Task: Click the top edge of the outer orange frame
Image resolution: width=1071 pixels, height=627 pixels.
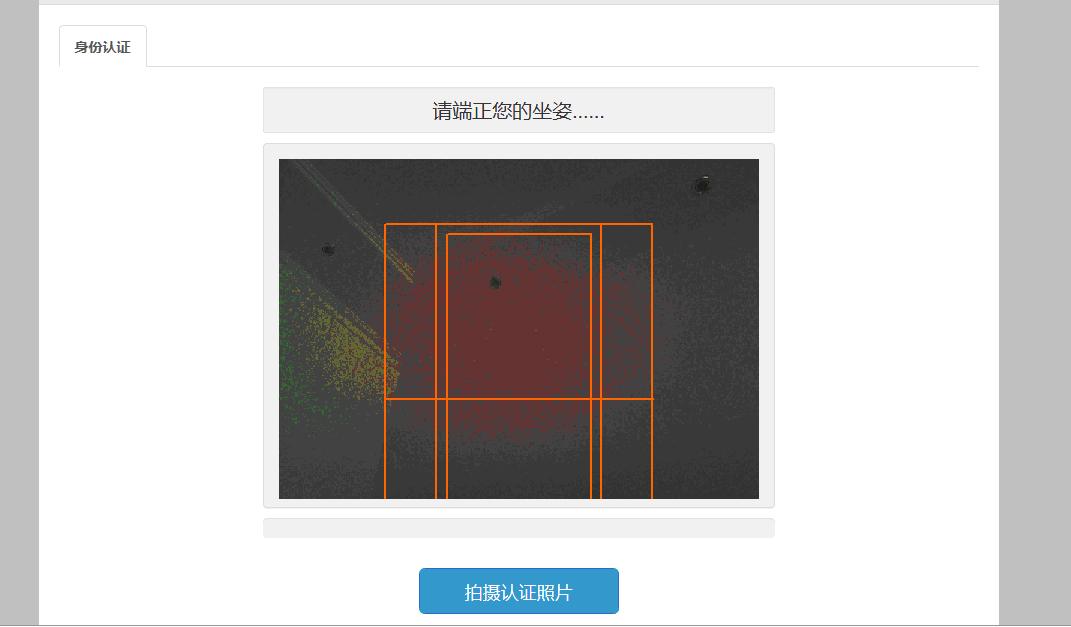Action: click(518, 224)
